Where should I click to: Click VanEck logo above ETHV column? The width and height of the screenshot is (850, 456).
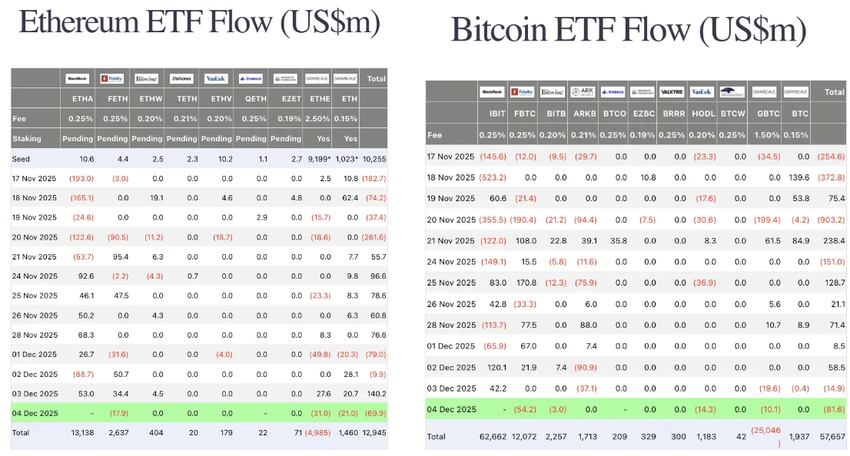coord(216,78)
